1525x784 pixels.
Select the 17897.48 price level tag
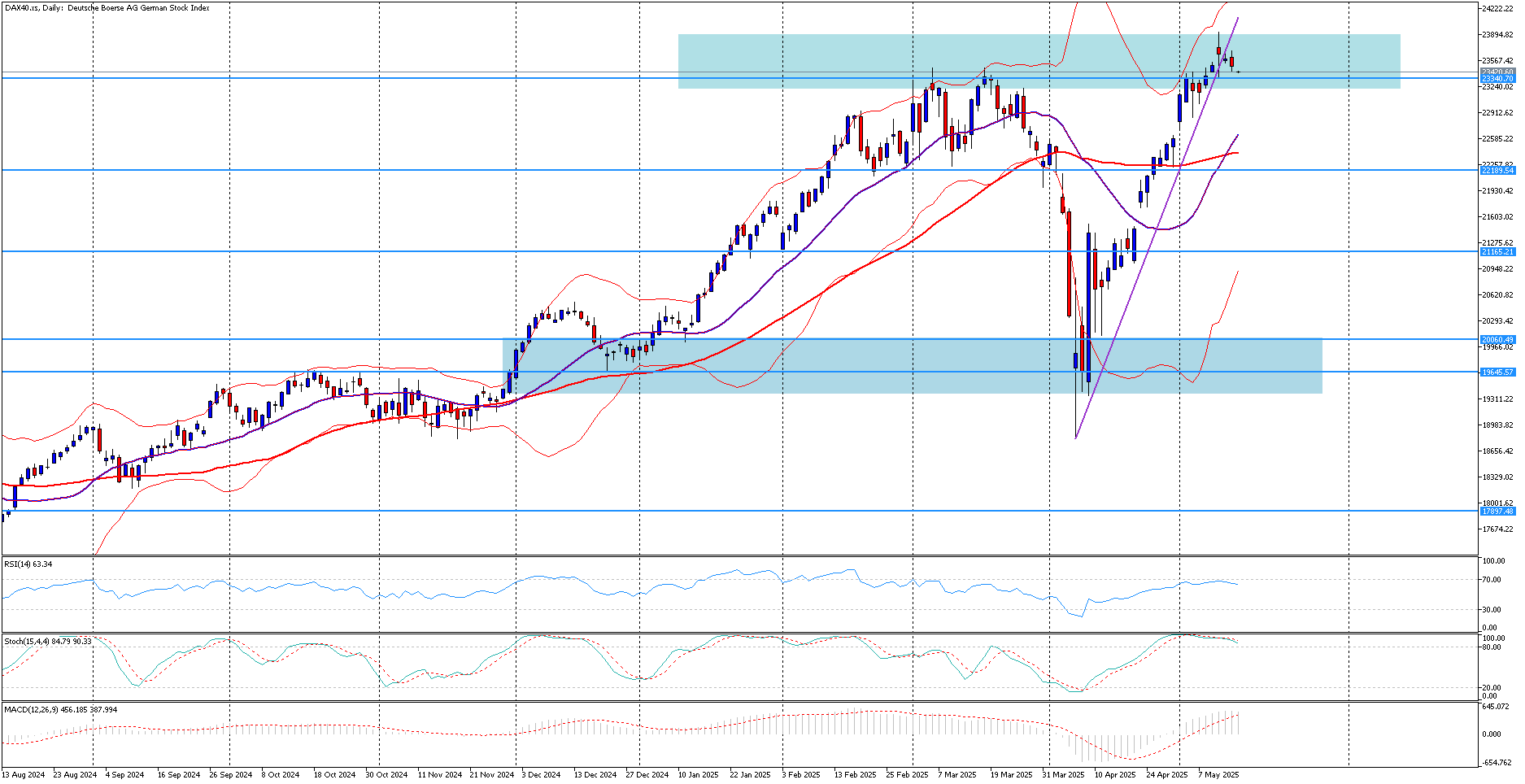[1497, 512]
